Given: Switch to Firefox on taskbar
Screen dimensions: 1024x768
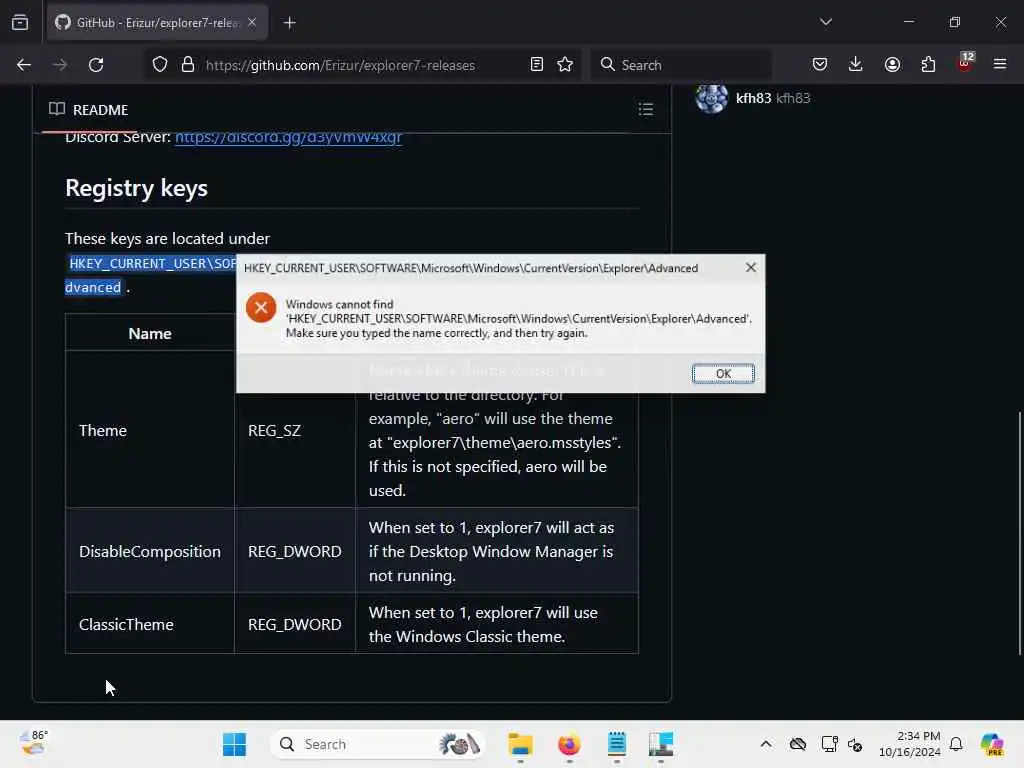Looking at the screenshot, I should point(569,744).
